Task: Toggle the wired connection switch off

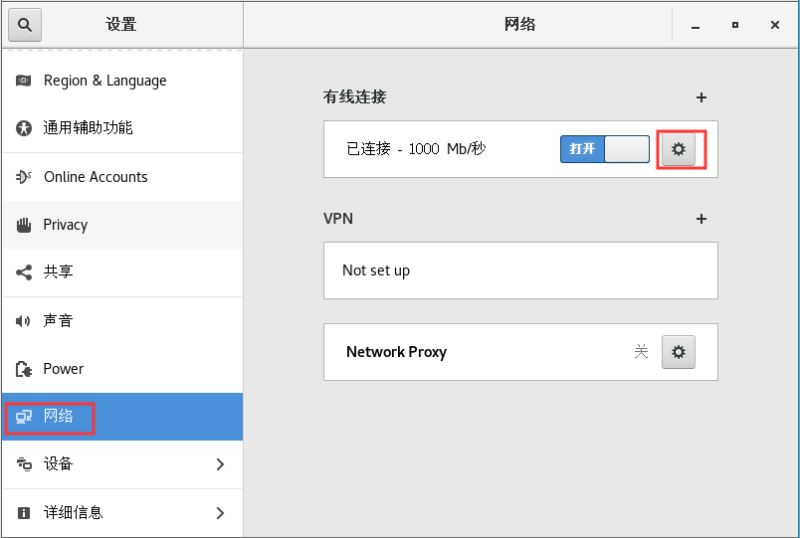Action: (605, 149)
